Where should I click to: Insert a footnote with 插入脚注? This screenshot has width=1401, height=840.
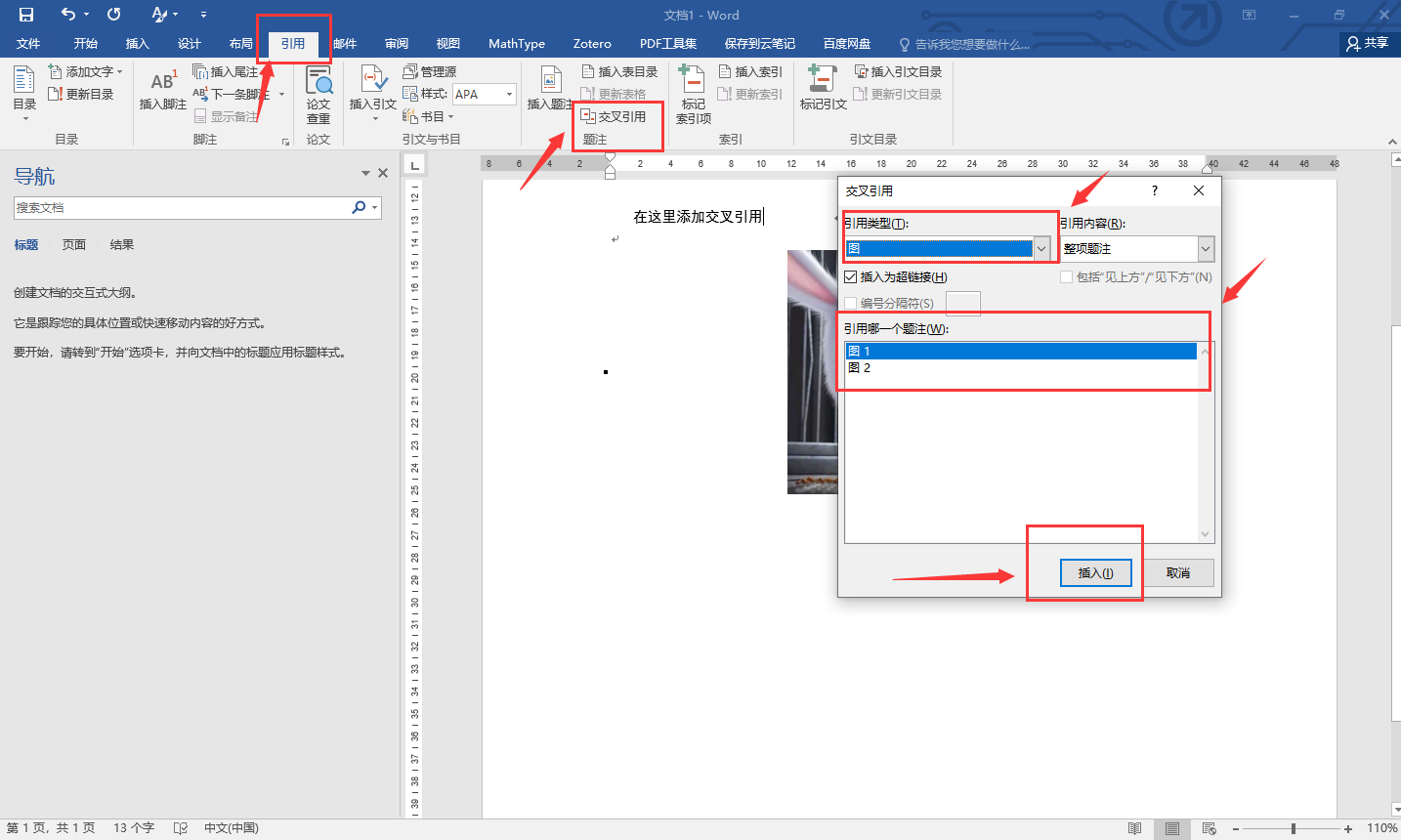(162, 89)
